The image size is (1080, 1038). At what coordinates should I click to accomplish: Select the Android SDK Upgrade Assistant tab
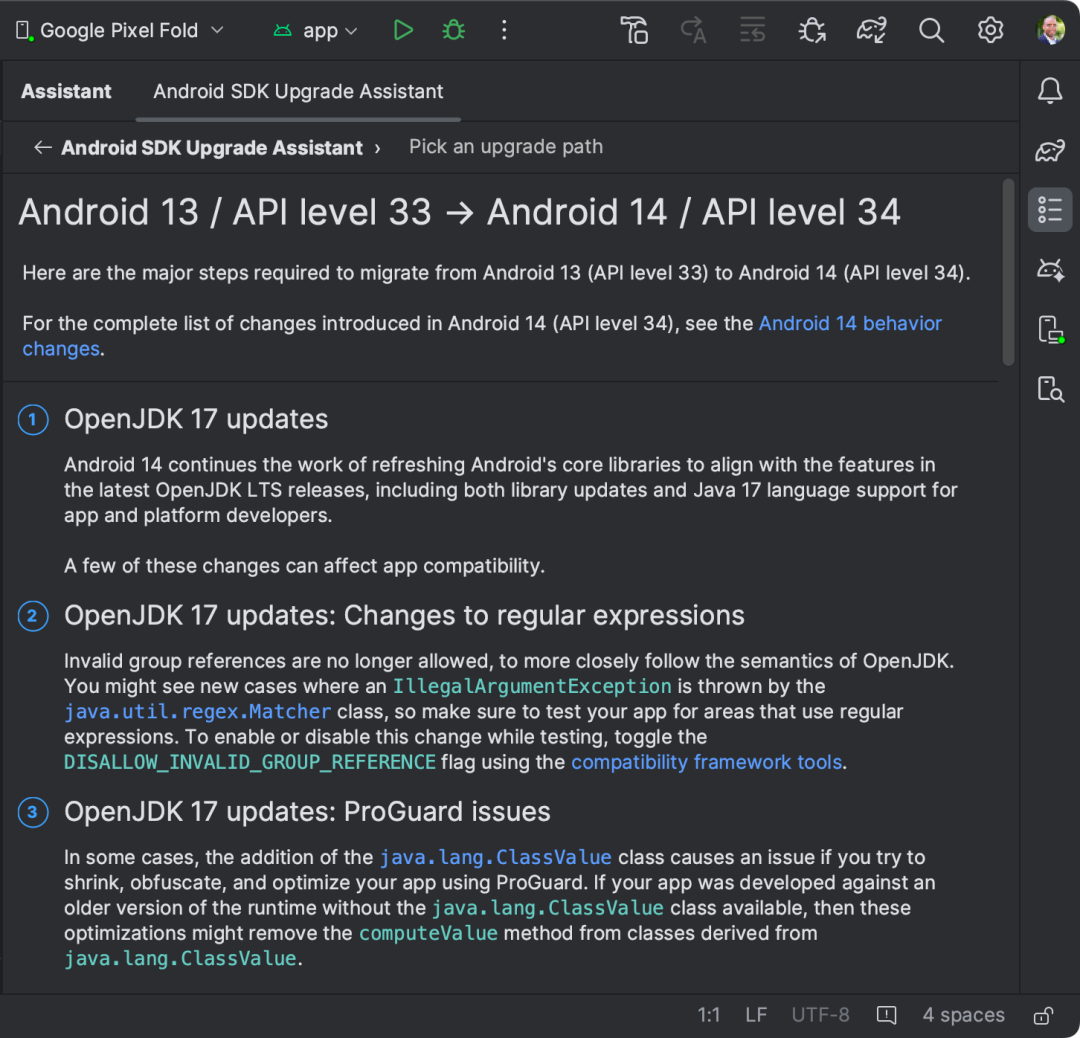[x=298, y=92]
